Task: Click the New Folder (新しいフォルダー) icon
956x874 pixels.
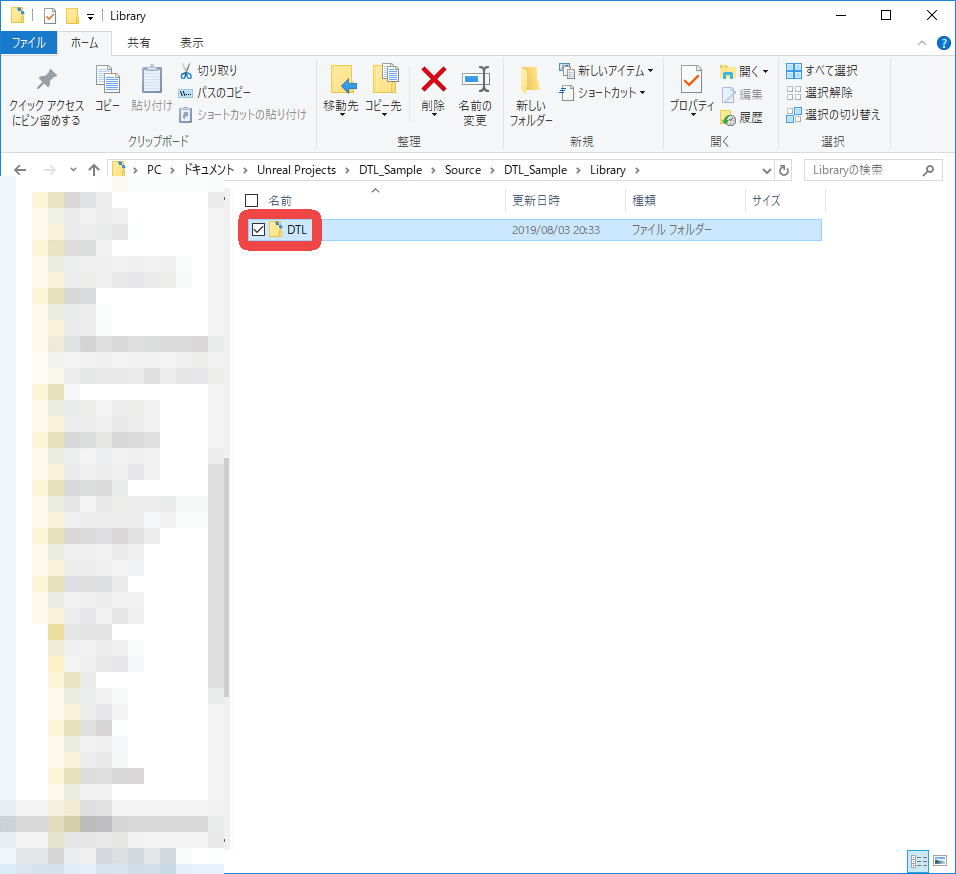Action: click(x=530, y=80)
